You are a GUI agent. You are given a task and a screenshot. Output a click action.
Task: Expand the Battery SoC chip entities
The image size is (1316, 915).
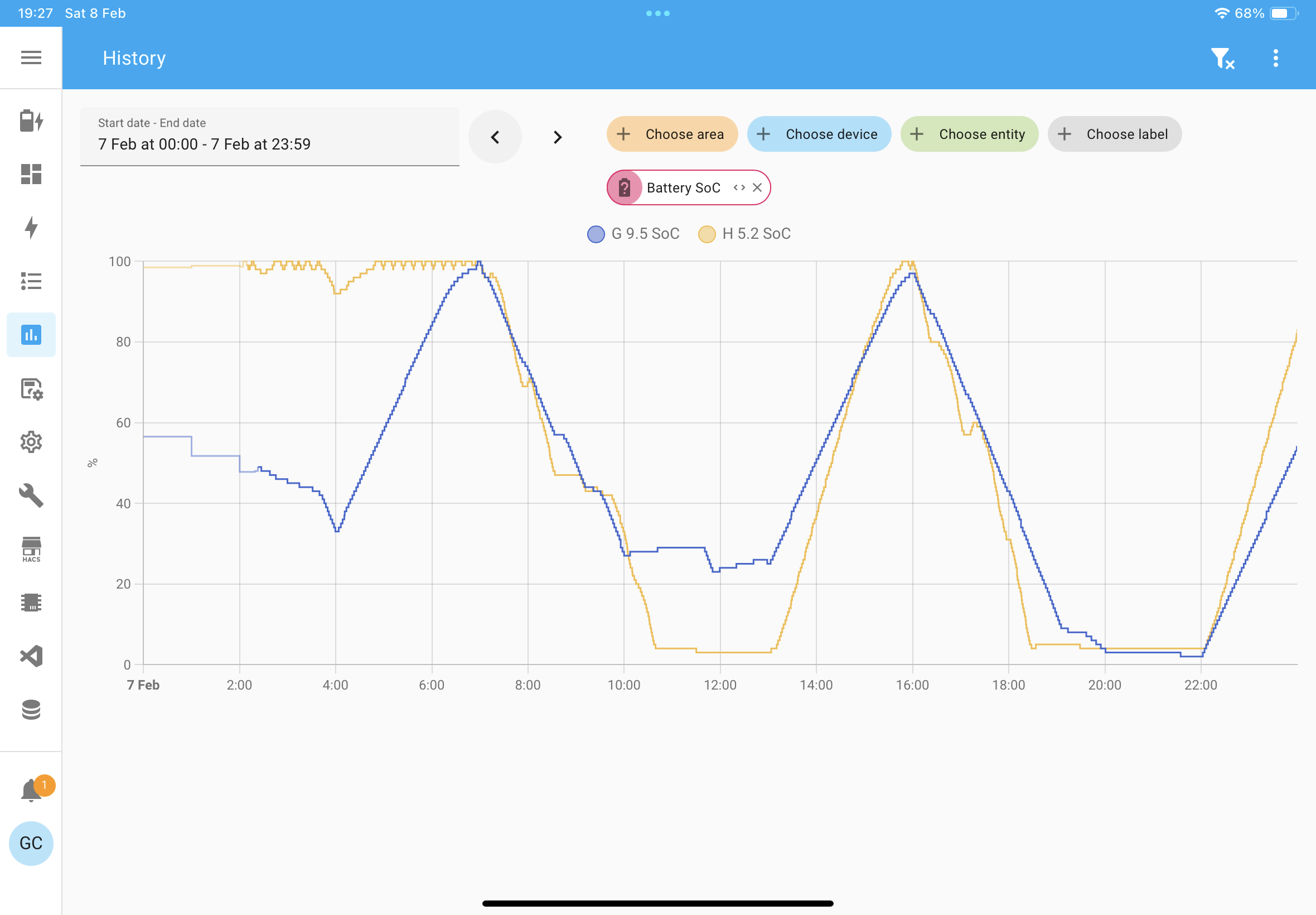point(739,187)
